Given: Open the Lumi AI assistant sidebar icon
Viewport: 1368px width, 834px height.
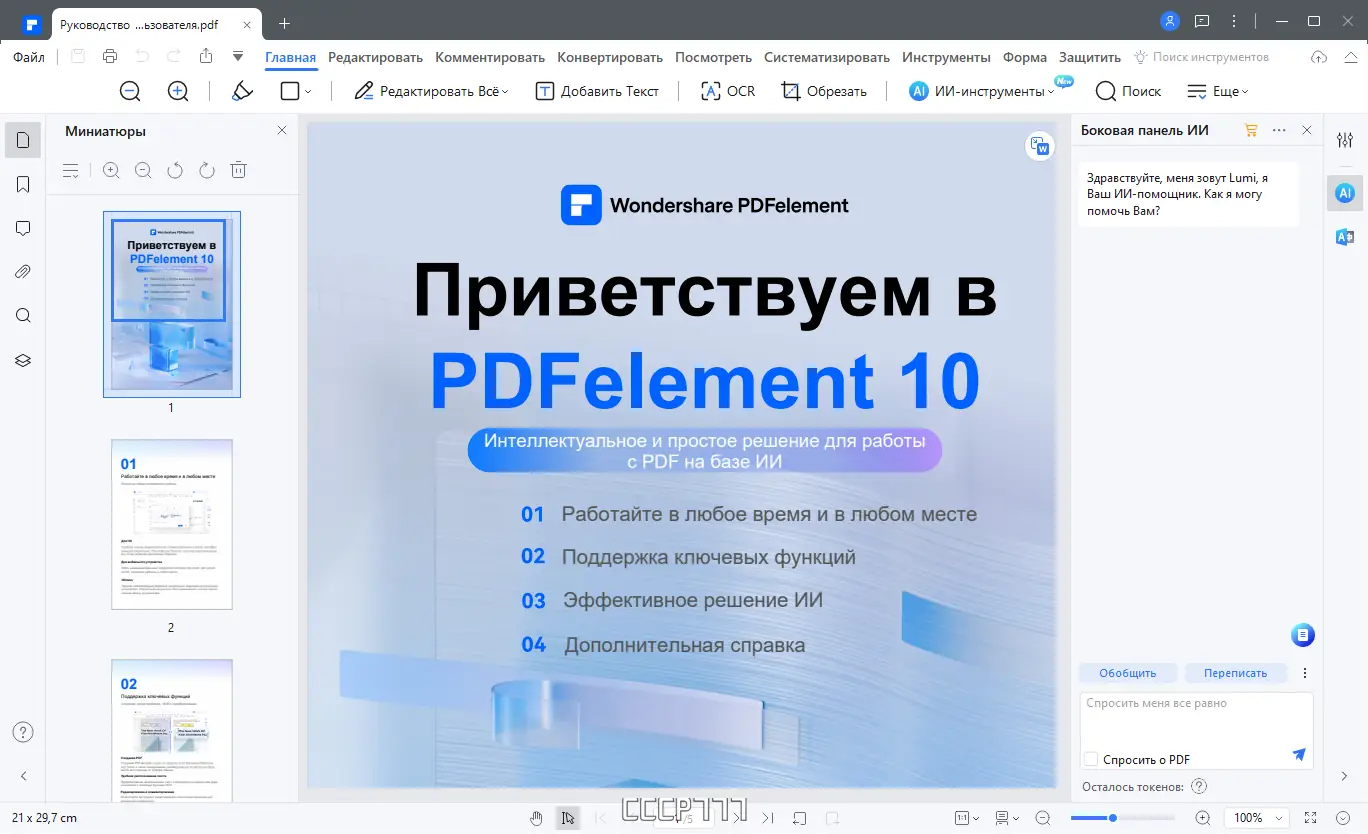Looking at the screenshot, I should click(1344, 192).
